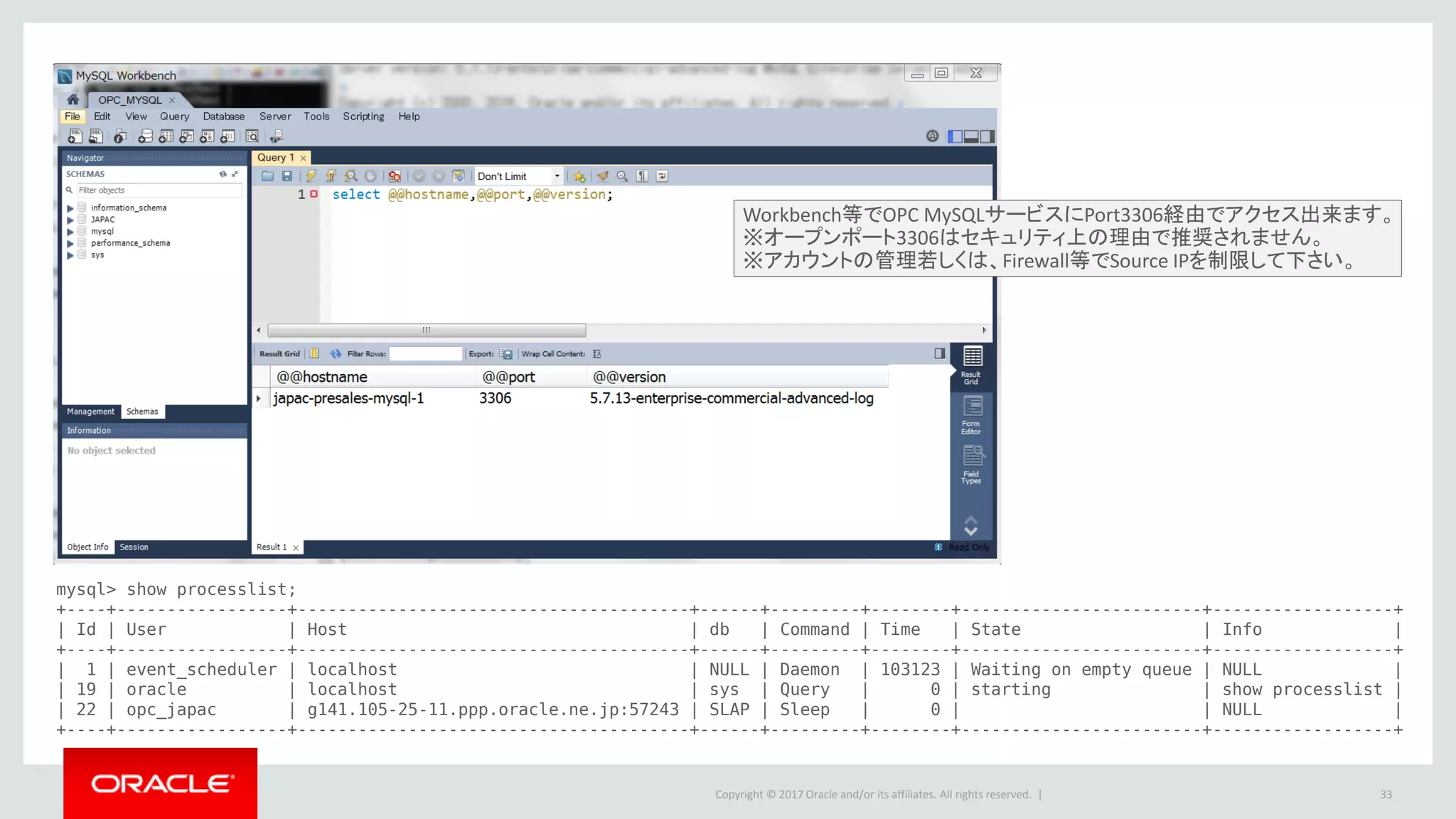Open the Server menu

(274, 117)
